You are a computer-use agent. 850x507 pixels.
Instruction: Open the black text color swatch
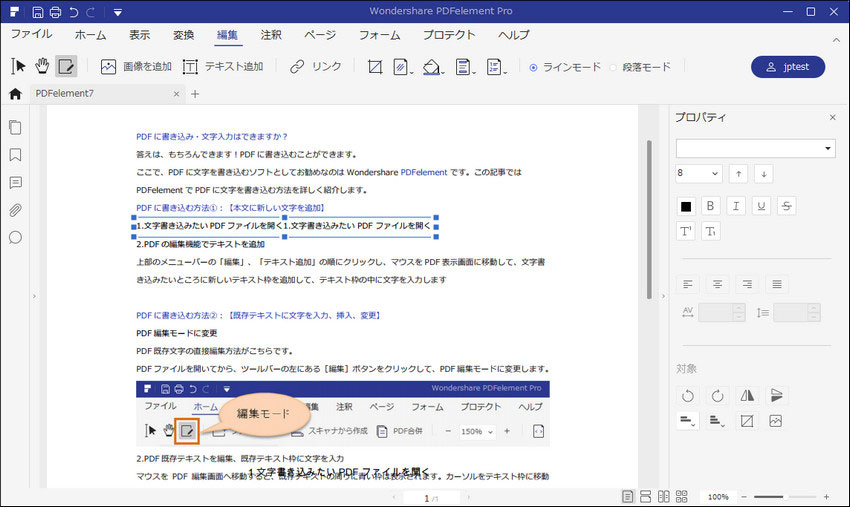[x=686, y=206]
